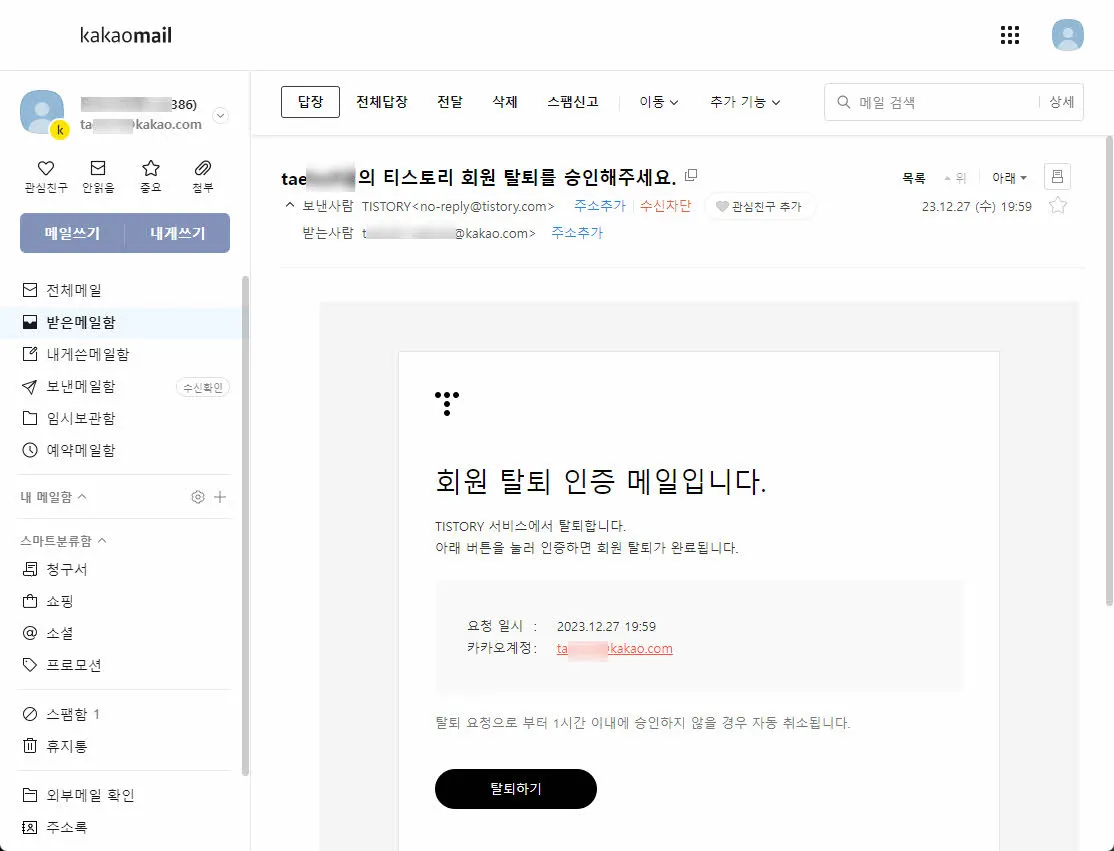Click the magnifier search icon

[x=843, y=102]
